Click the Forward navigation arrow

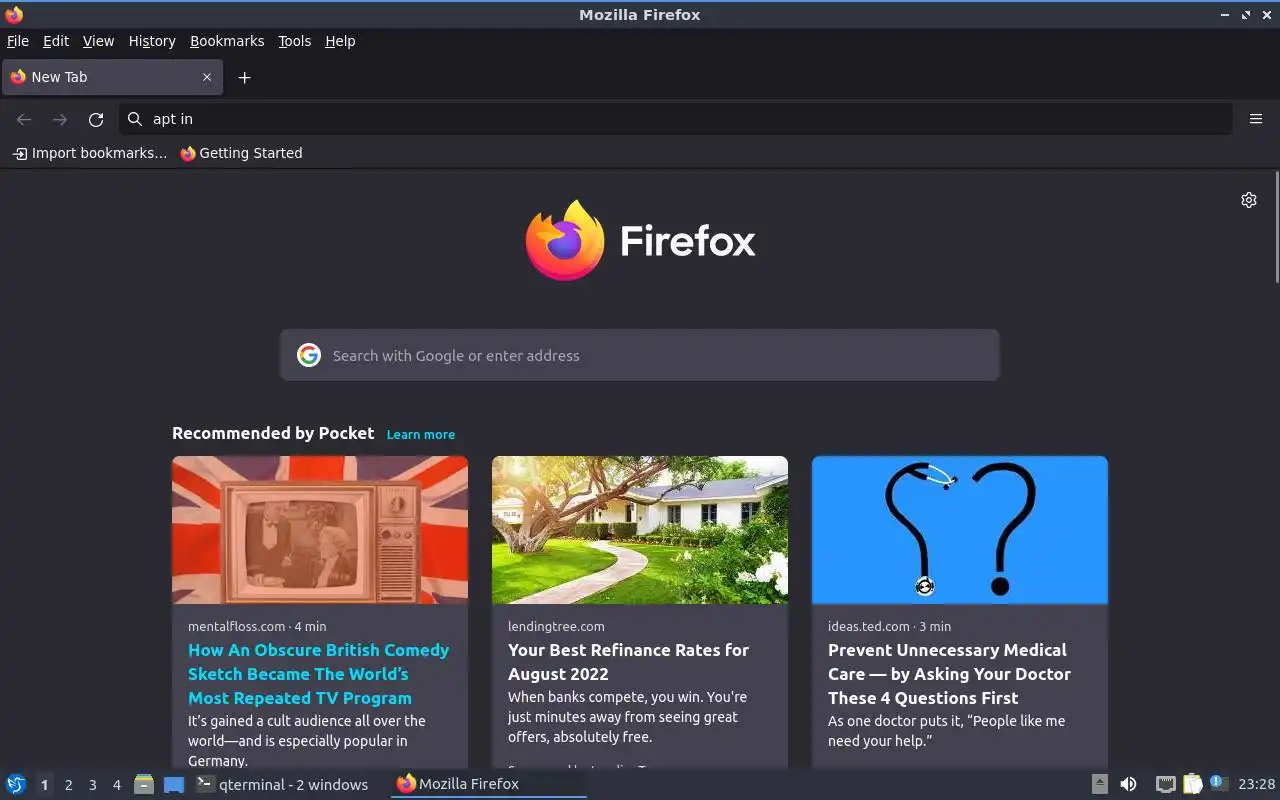60,119
